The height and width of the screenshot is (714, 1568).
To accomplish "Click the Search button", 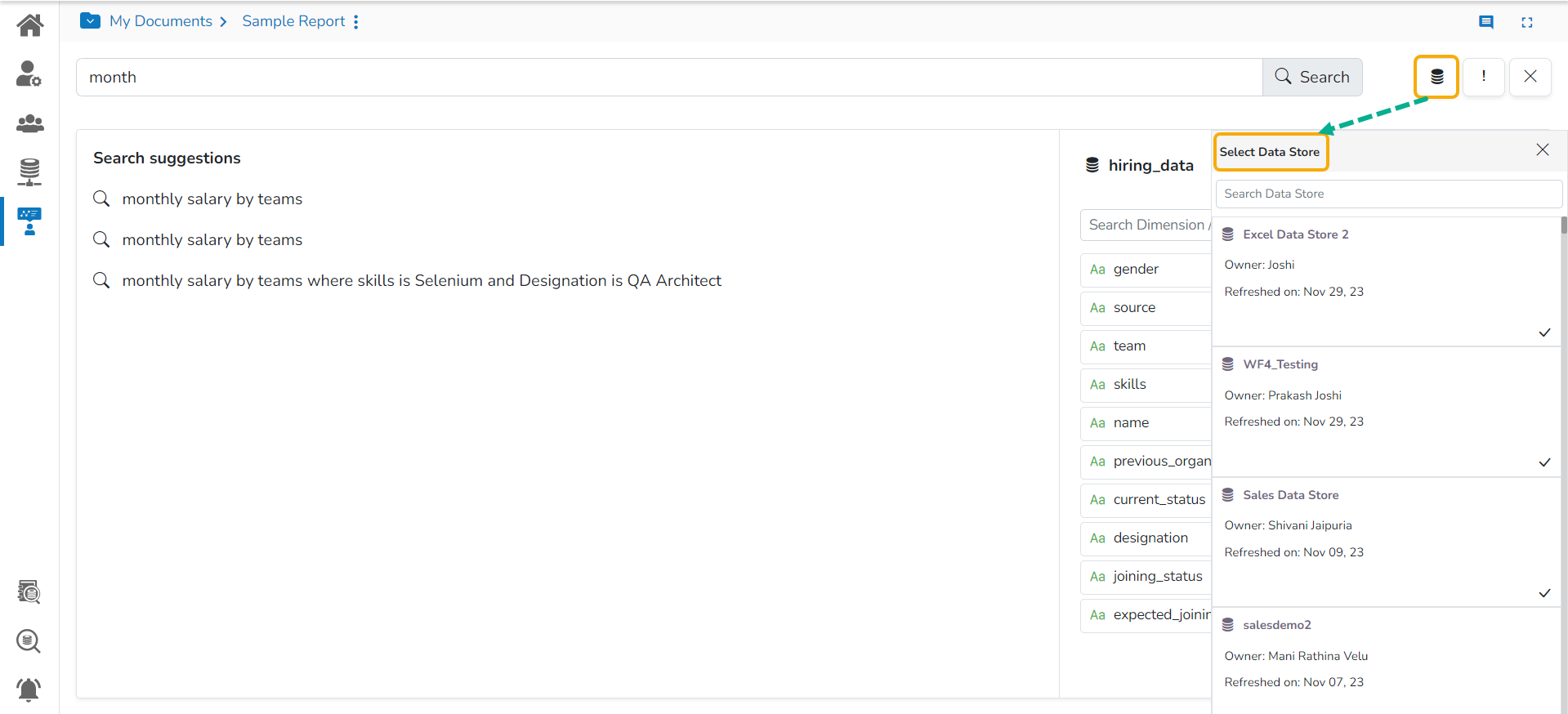I will (1311, 77).
